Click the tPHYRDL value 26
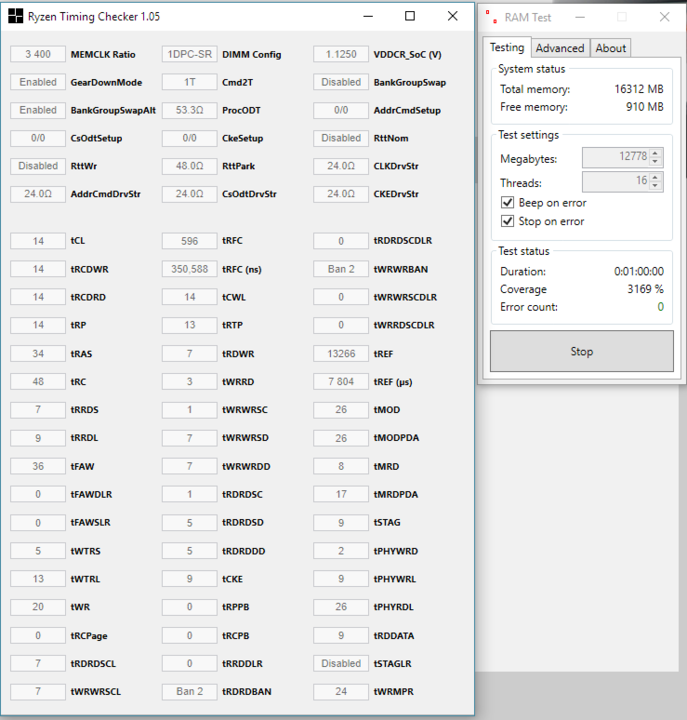Viewport: 687px width, 720px height. [341, 607]
